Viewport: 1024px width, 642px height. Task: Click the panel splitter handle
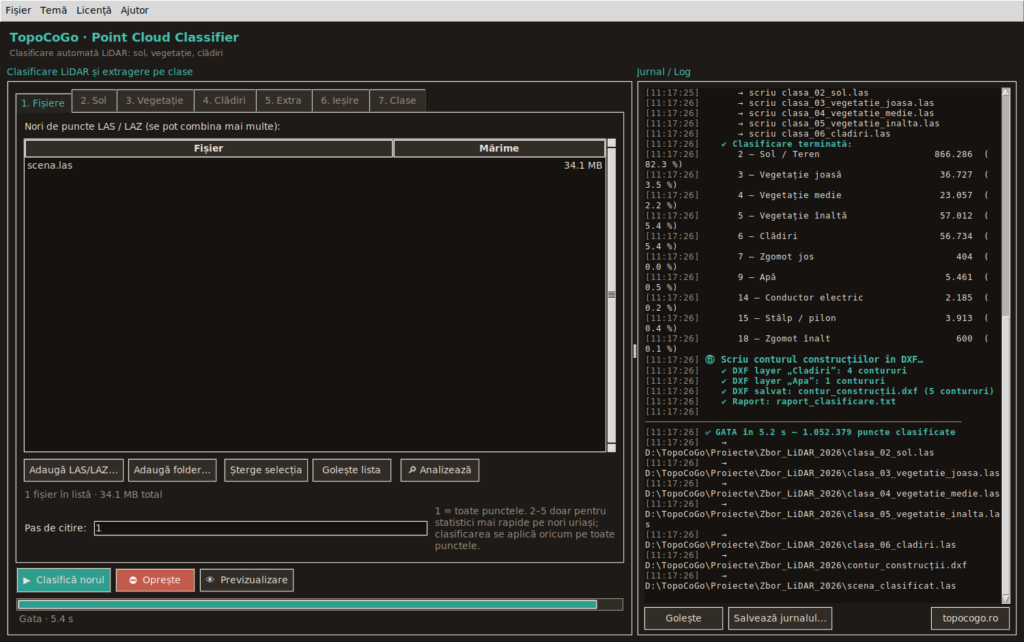click(634, 351)
